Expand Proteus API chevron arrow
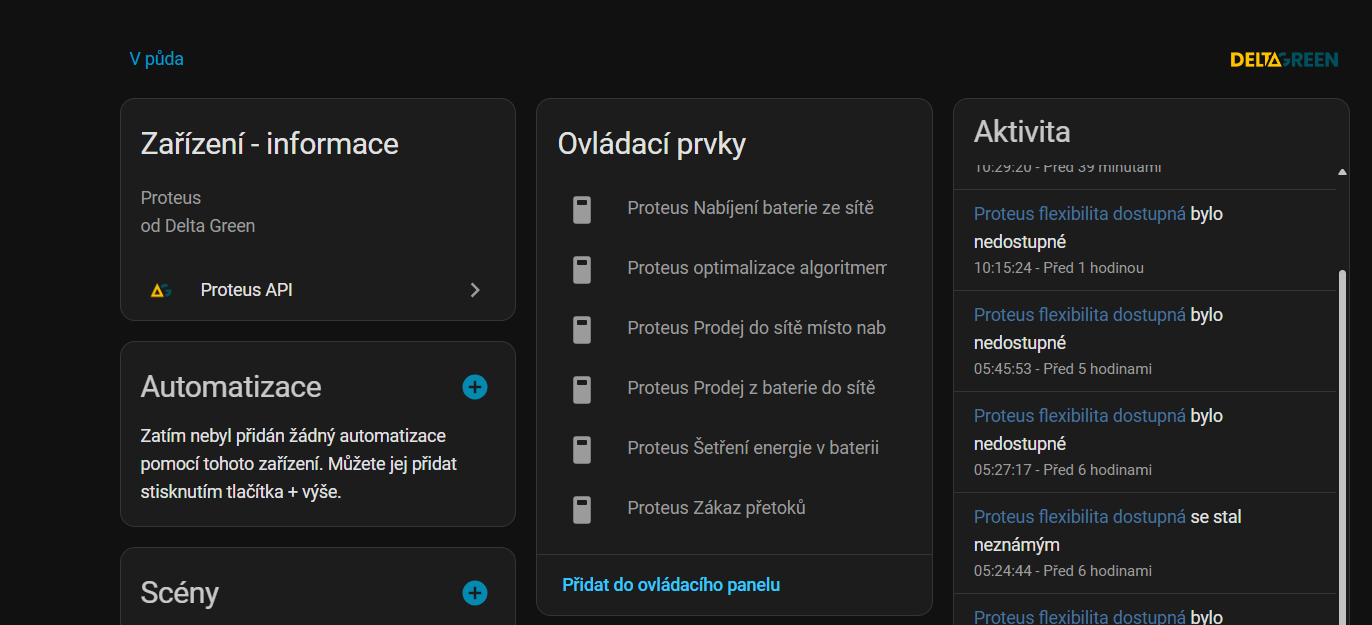The image size is (1372, 625). tap(475, 290)
